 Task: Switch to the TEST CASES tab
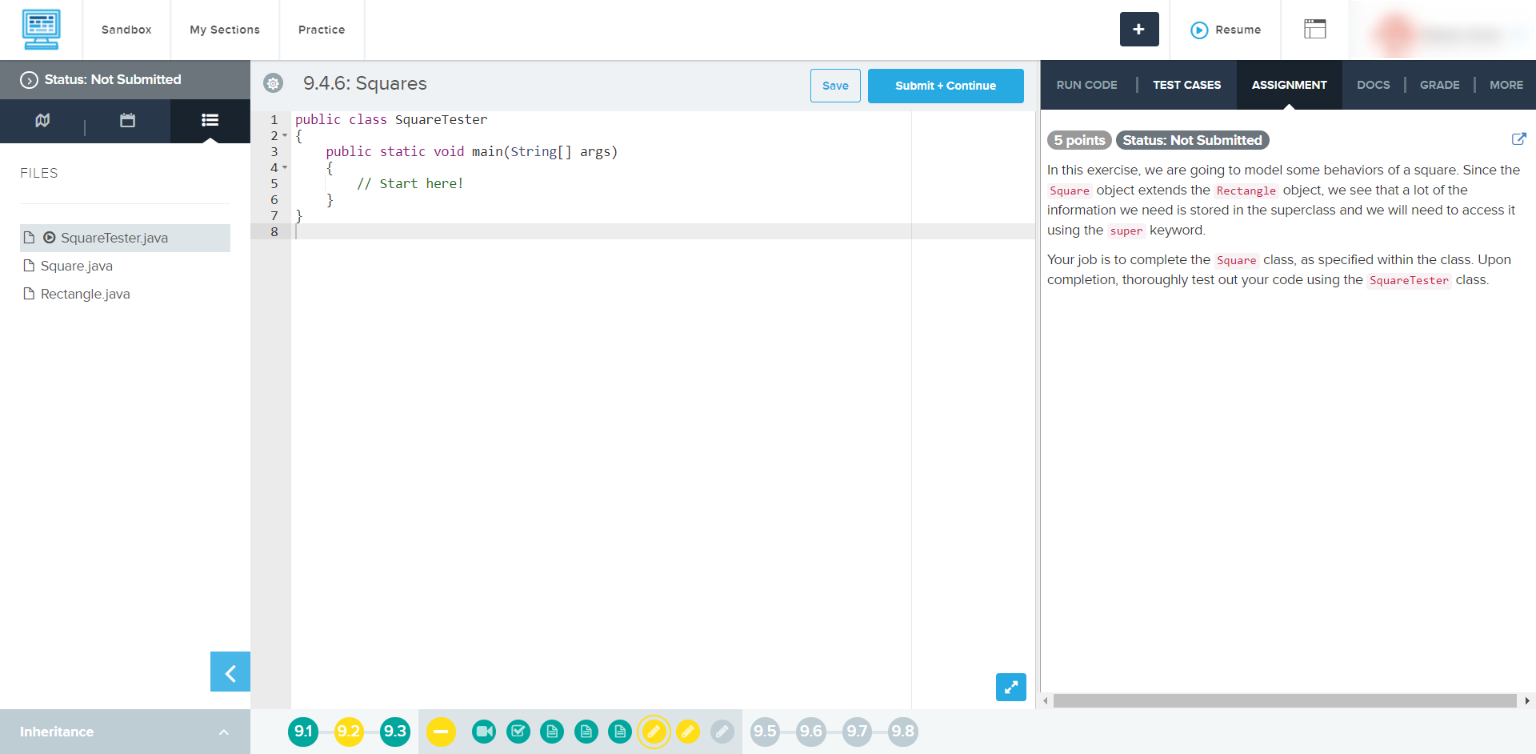(1187, 85)
